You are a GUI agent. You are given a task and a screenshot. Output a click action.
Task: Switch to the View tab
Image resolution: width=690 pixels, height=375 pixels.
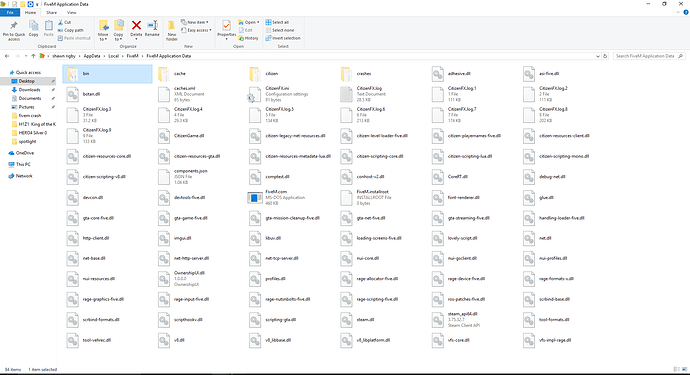pos(71,13)
